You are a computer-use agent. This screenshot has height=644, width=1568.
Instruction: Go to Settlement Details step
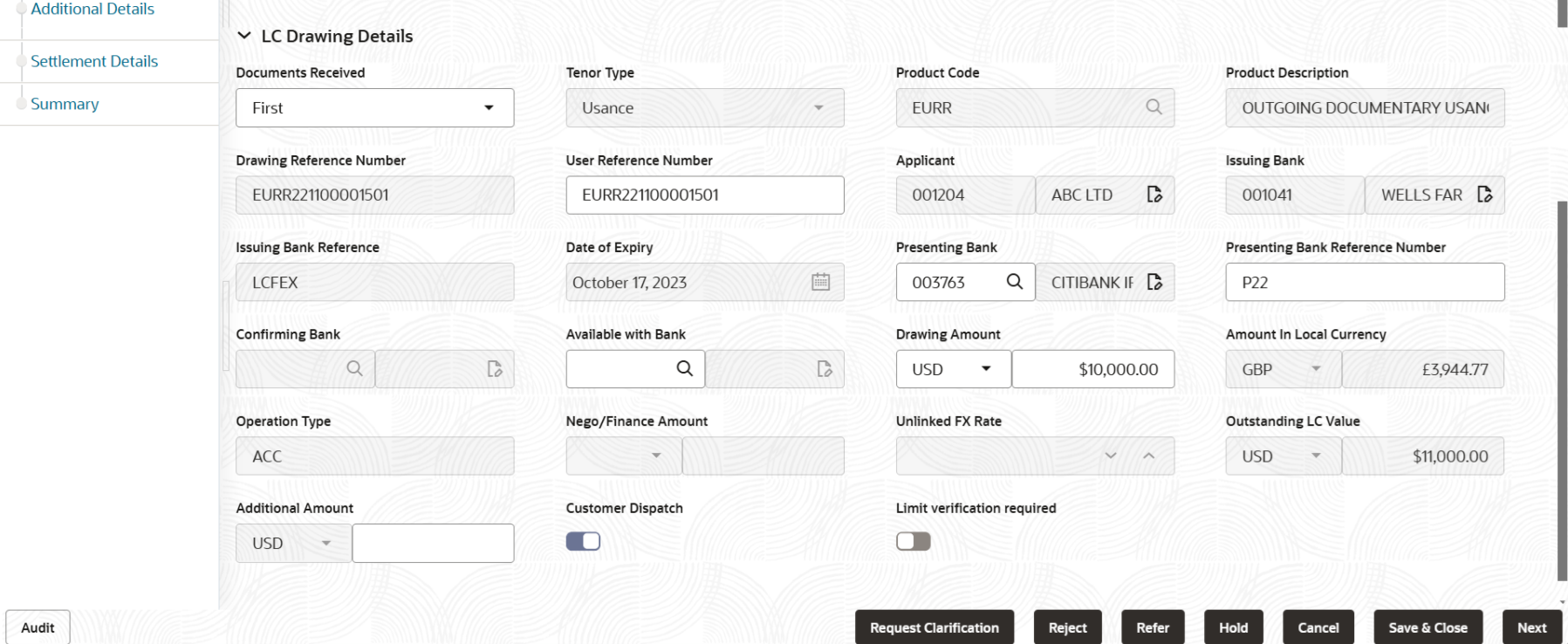tap(94, 61)
